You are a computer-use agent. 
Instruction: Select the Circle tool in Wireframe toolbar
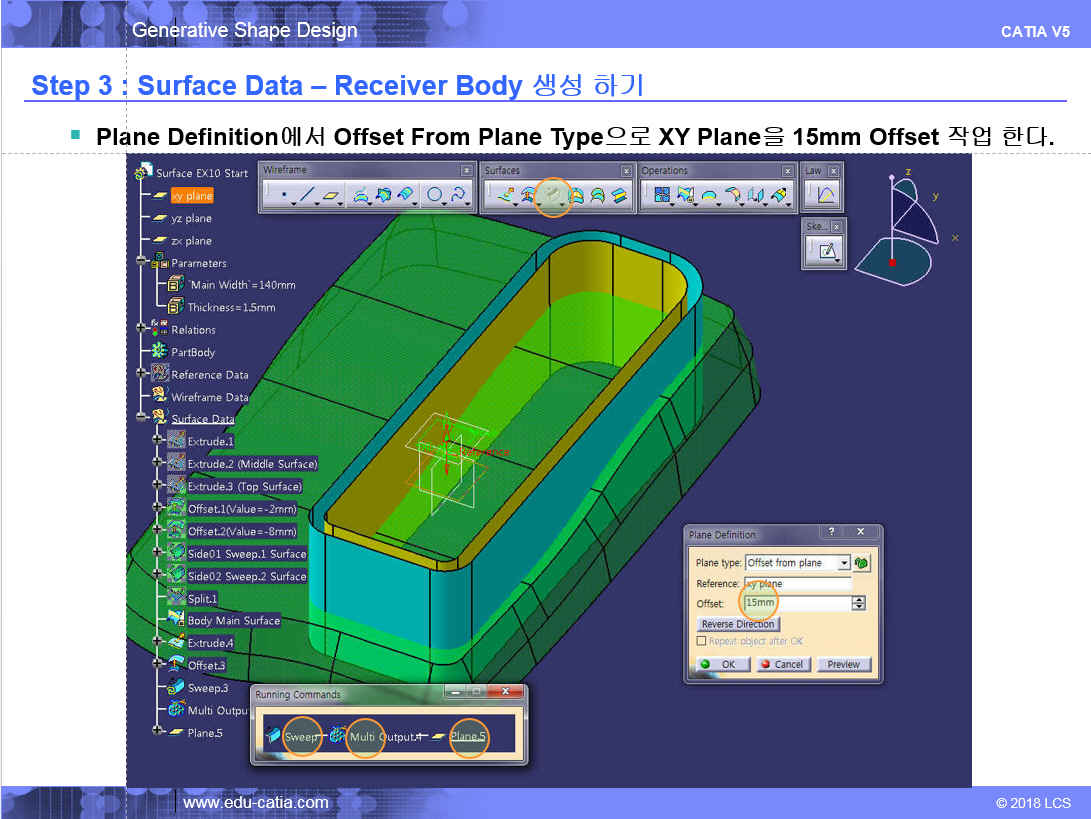tap(435, 195)
